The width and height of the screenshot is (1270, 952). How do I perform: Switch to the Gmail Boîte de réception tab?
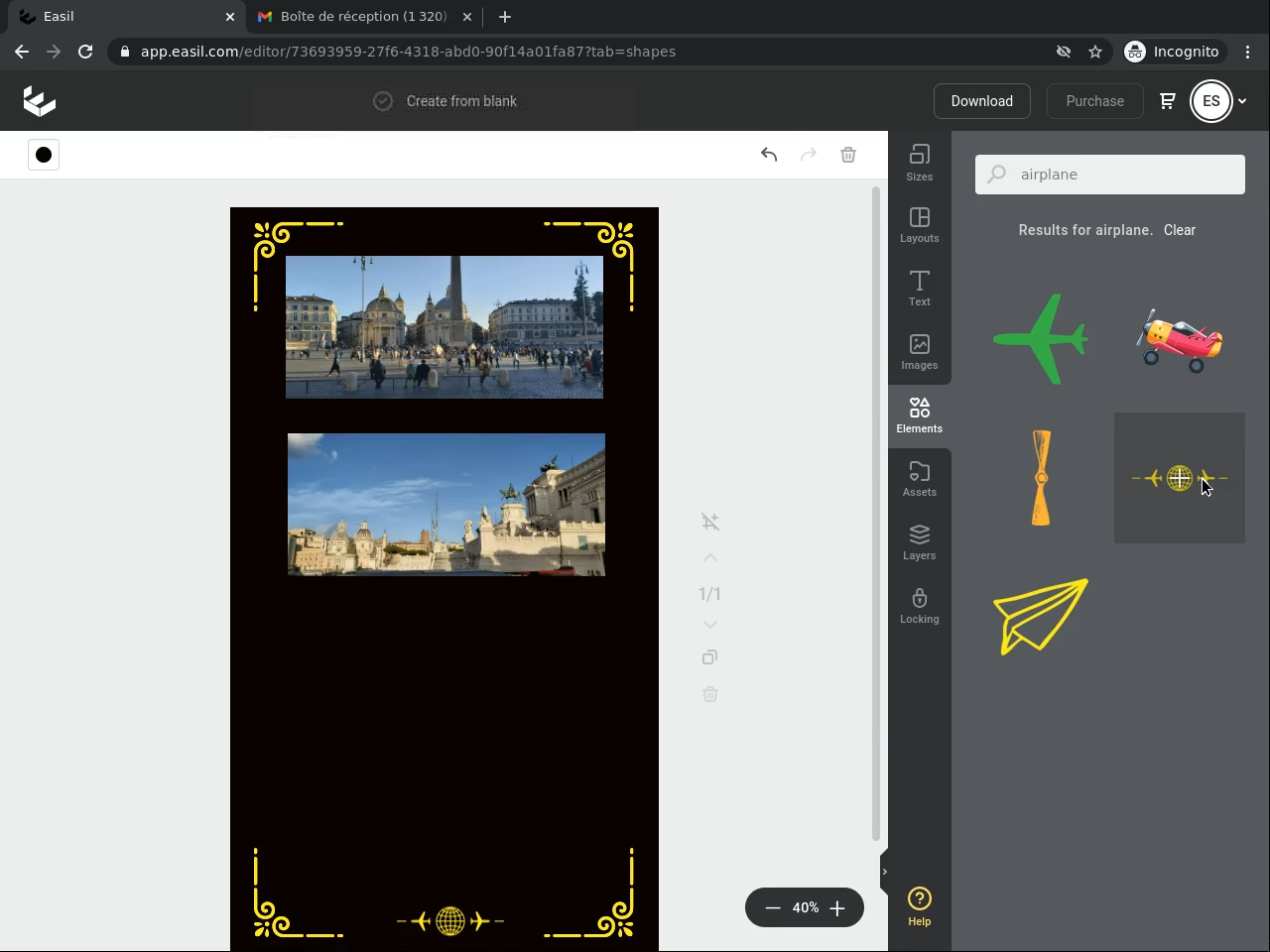pyautogui.click(x=362, y=17)
